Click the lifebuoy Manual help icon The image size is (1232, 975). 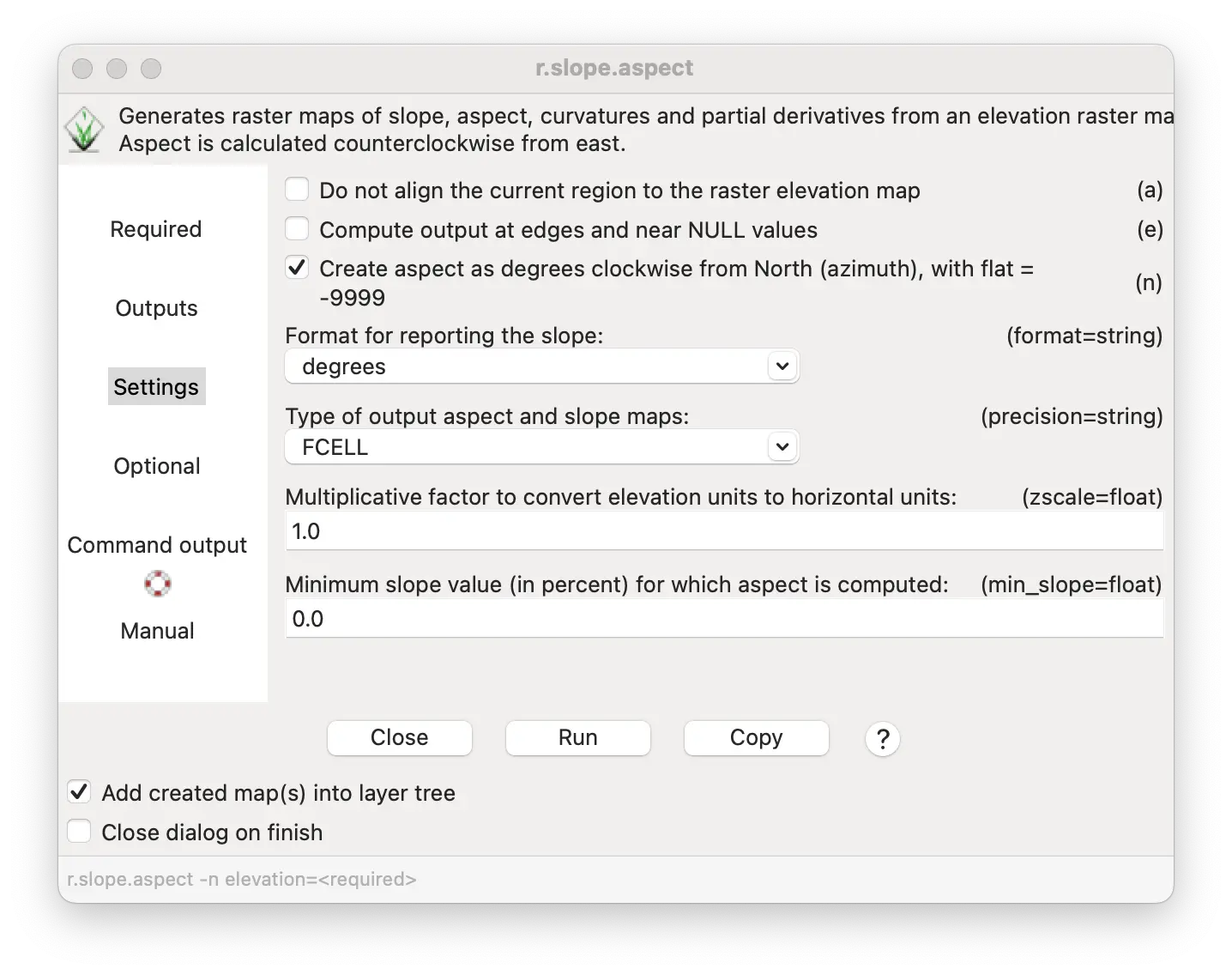tap(157, 584)
